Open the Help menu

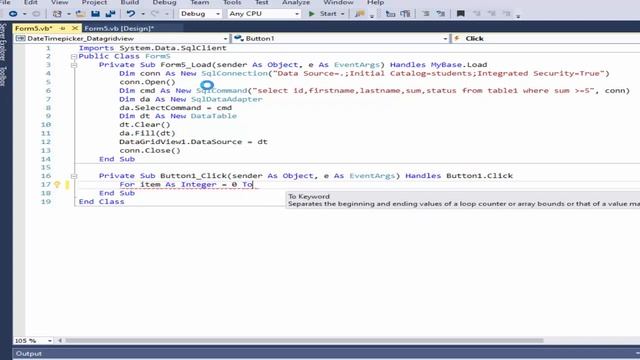pyautogui.click(x=375, y=2)
